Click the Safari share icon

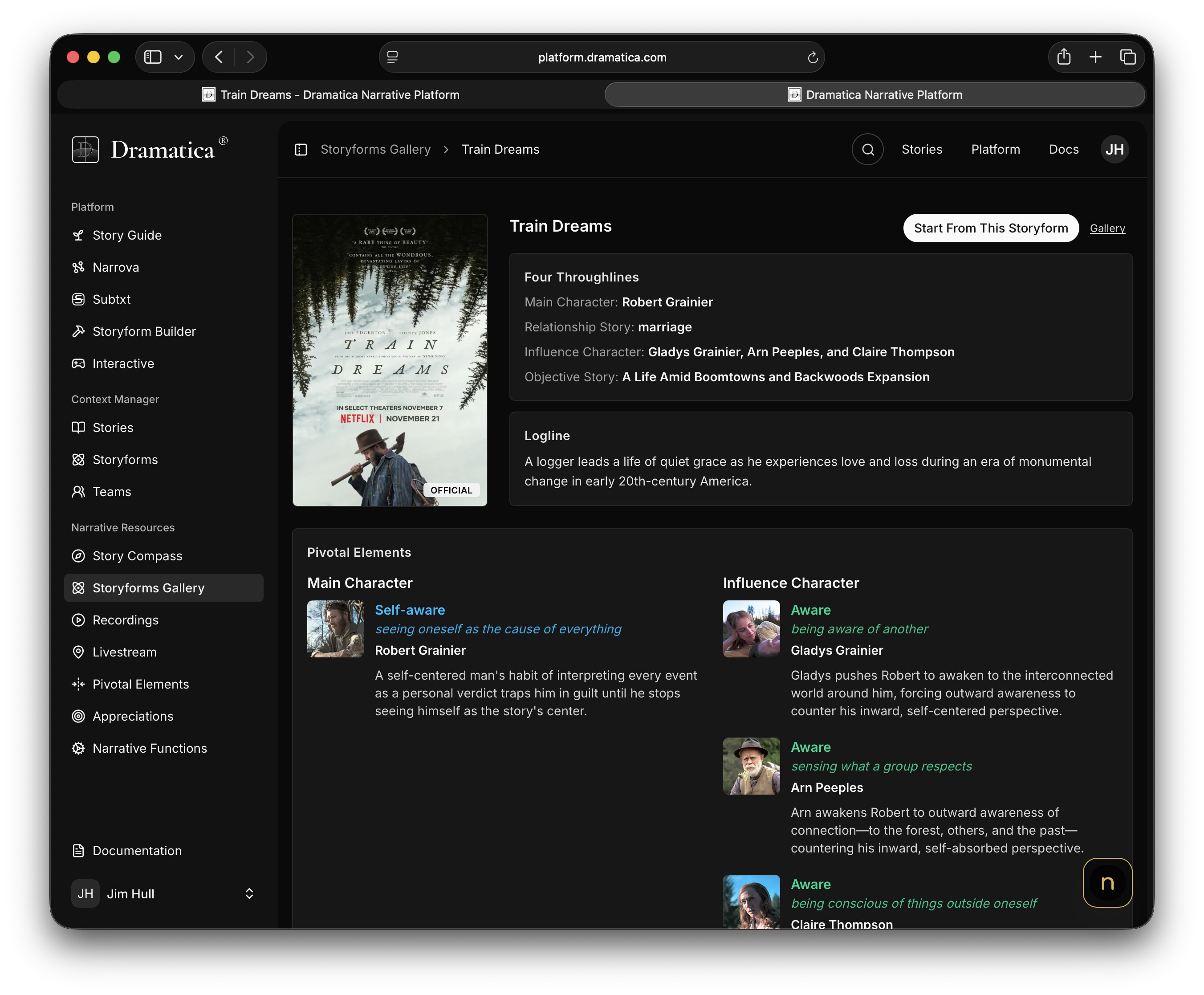1064,57
